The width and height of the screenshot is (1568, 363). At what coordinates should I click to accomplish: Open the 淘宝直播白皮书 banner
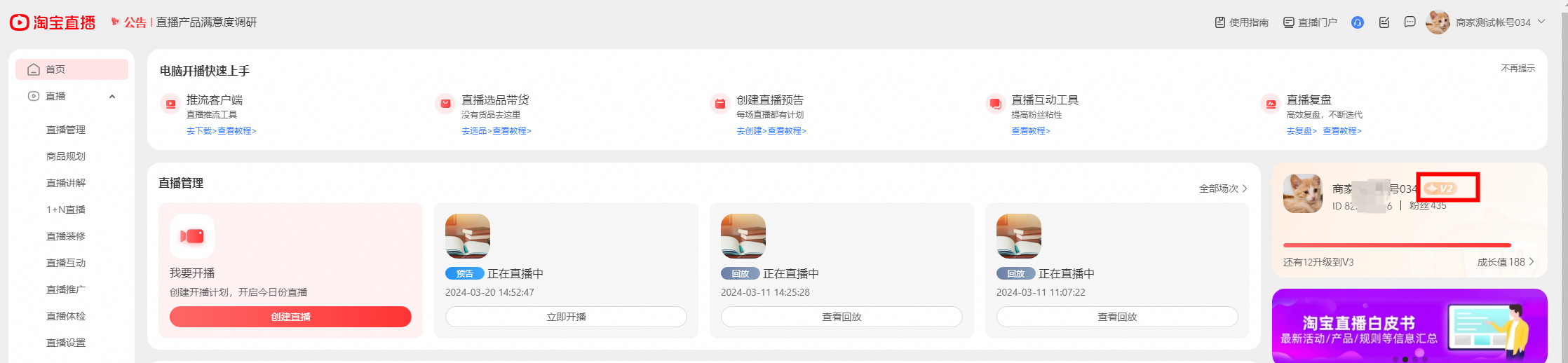(1410, 326)
